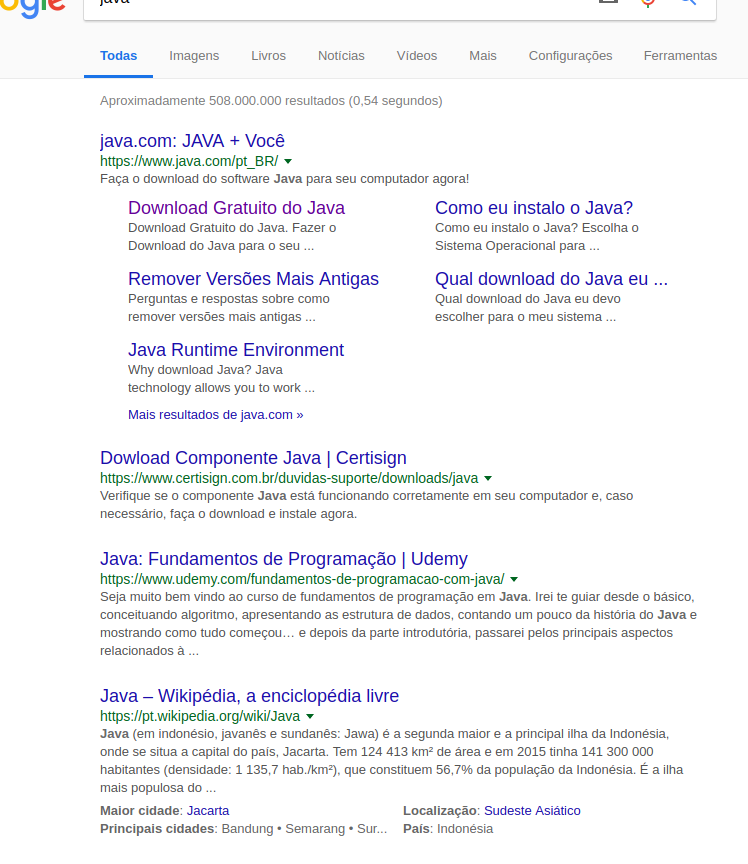Click the Google logo
748x864 pixels.
[32, 8]
